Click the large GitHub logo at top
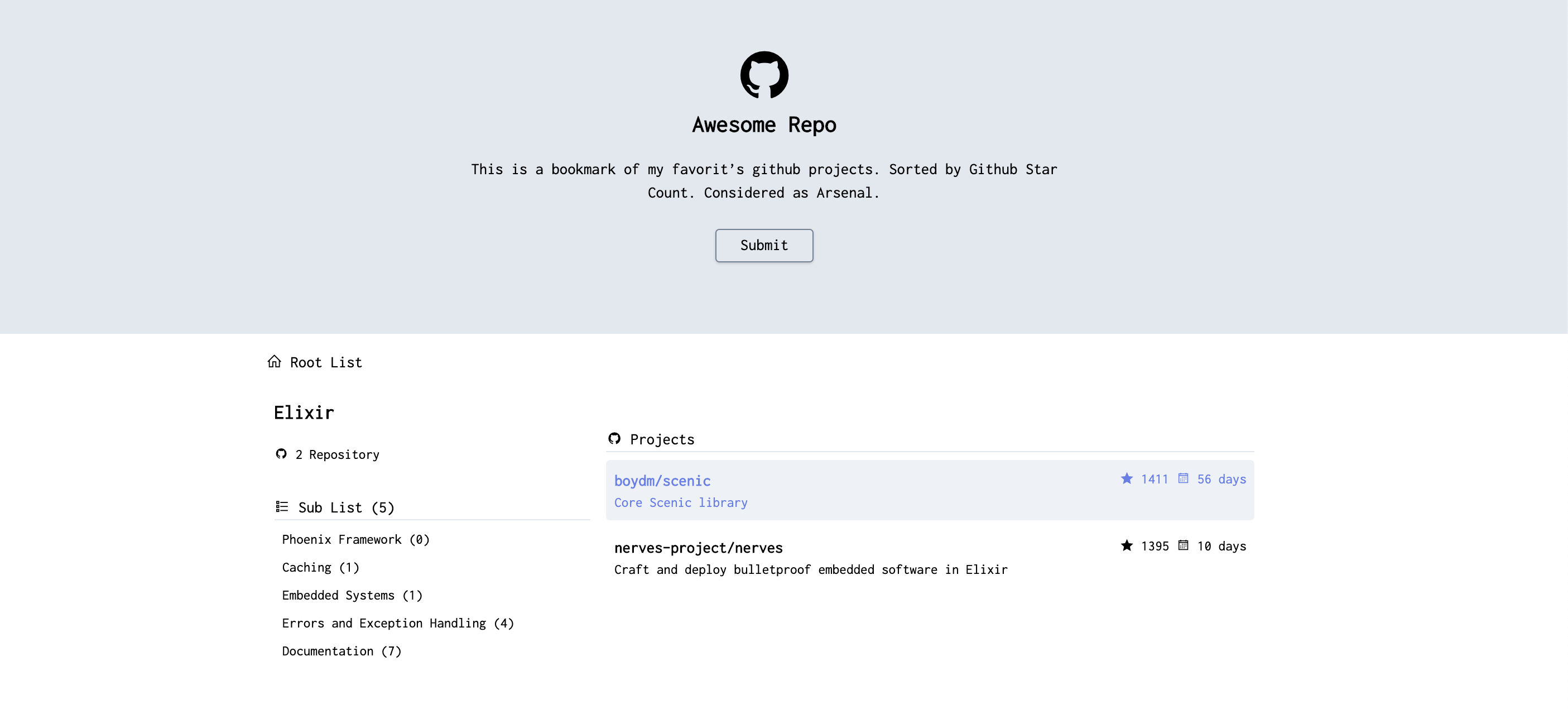Viewport: 1568px width, 709px height. [x=764, y=75]
